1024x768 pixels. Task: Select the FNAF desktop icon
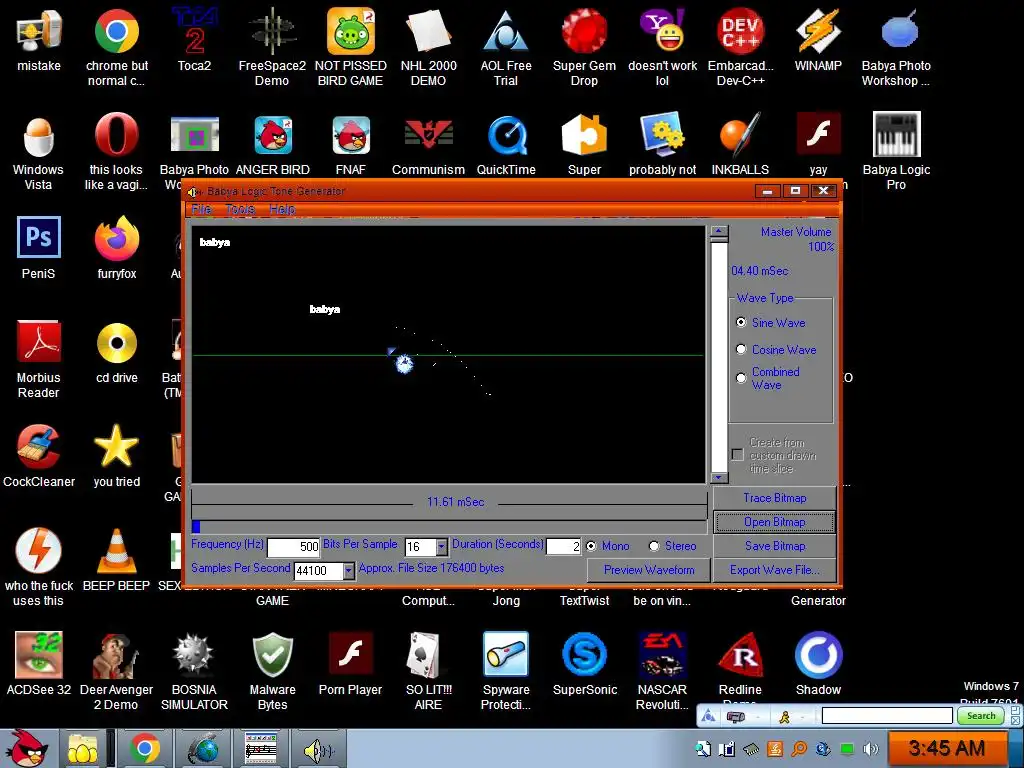pyautogui.click(x=351, y=144)
